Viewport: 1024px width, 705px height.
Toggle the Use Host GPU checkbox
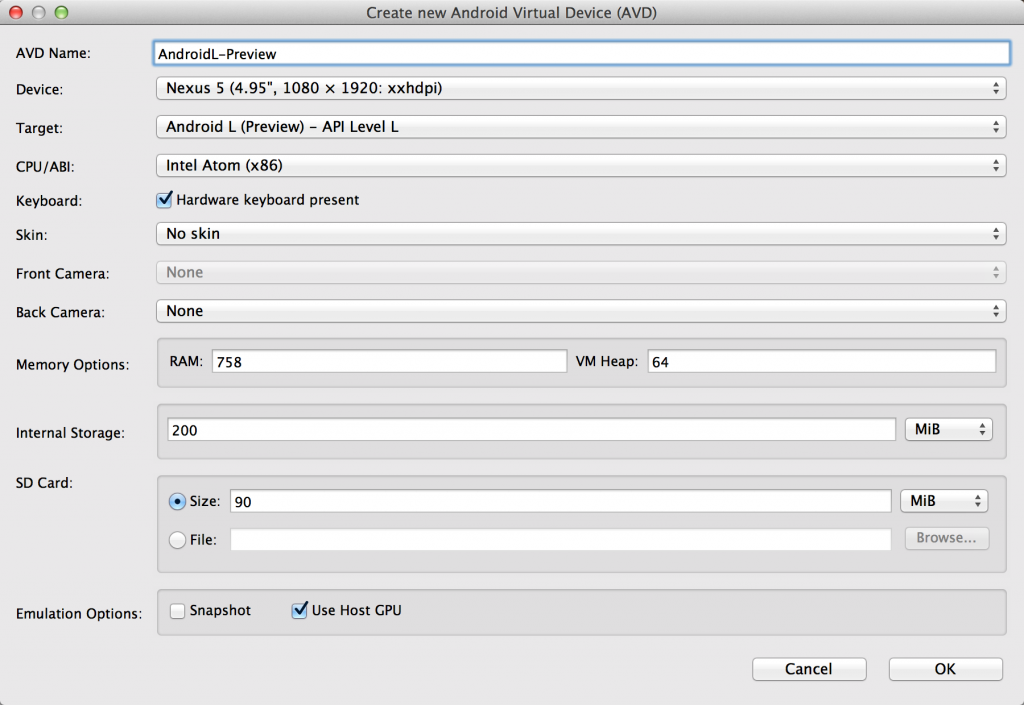[299, 610]
